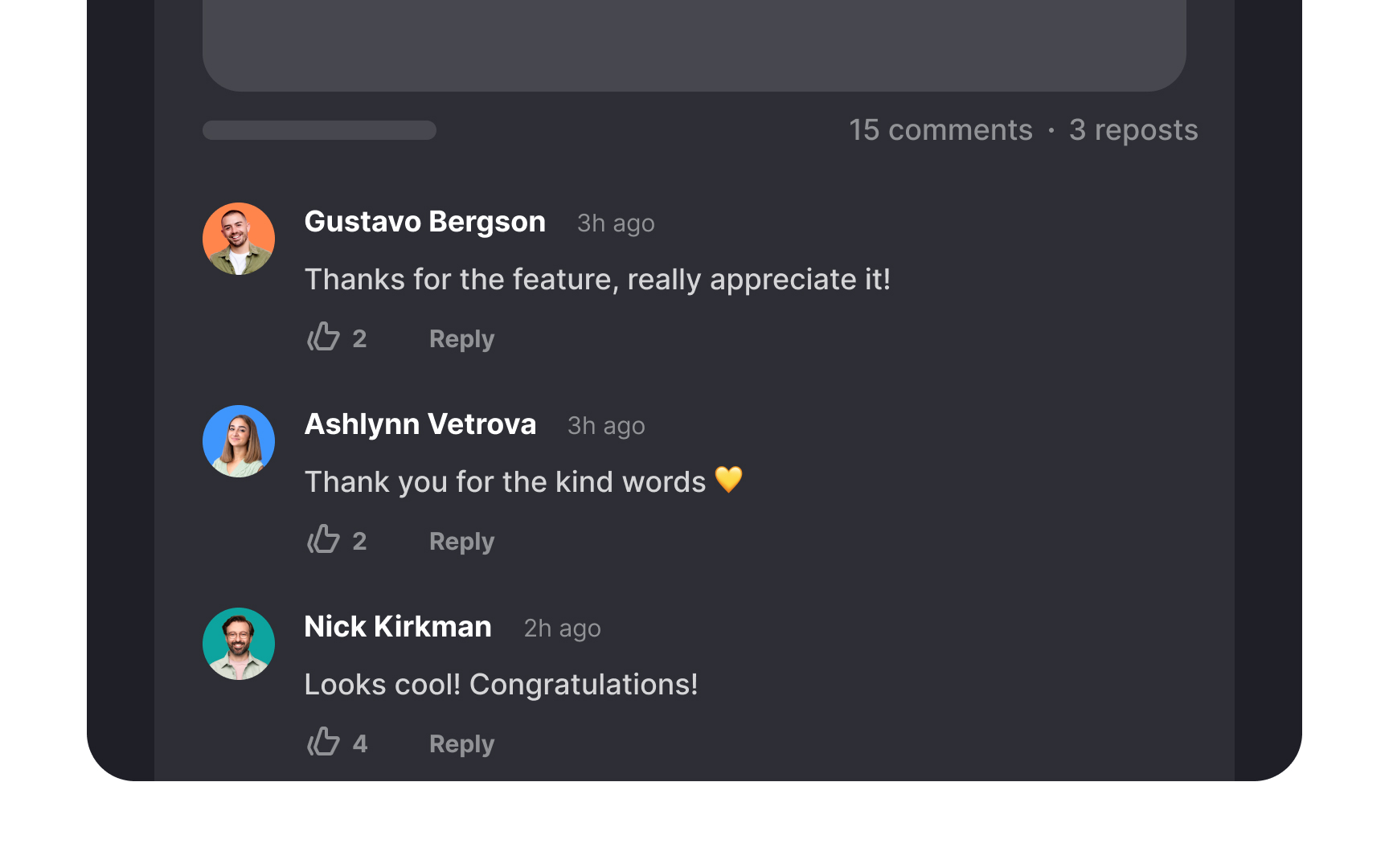Open the 15 comments list
1389x868 pixels.
[940, 129]
